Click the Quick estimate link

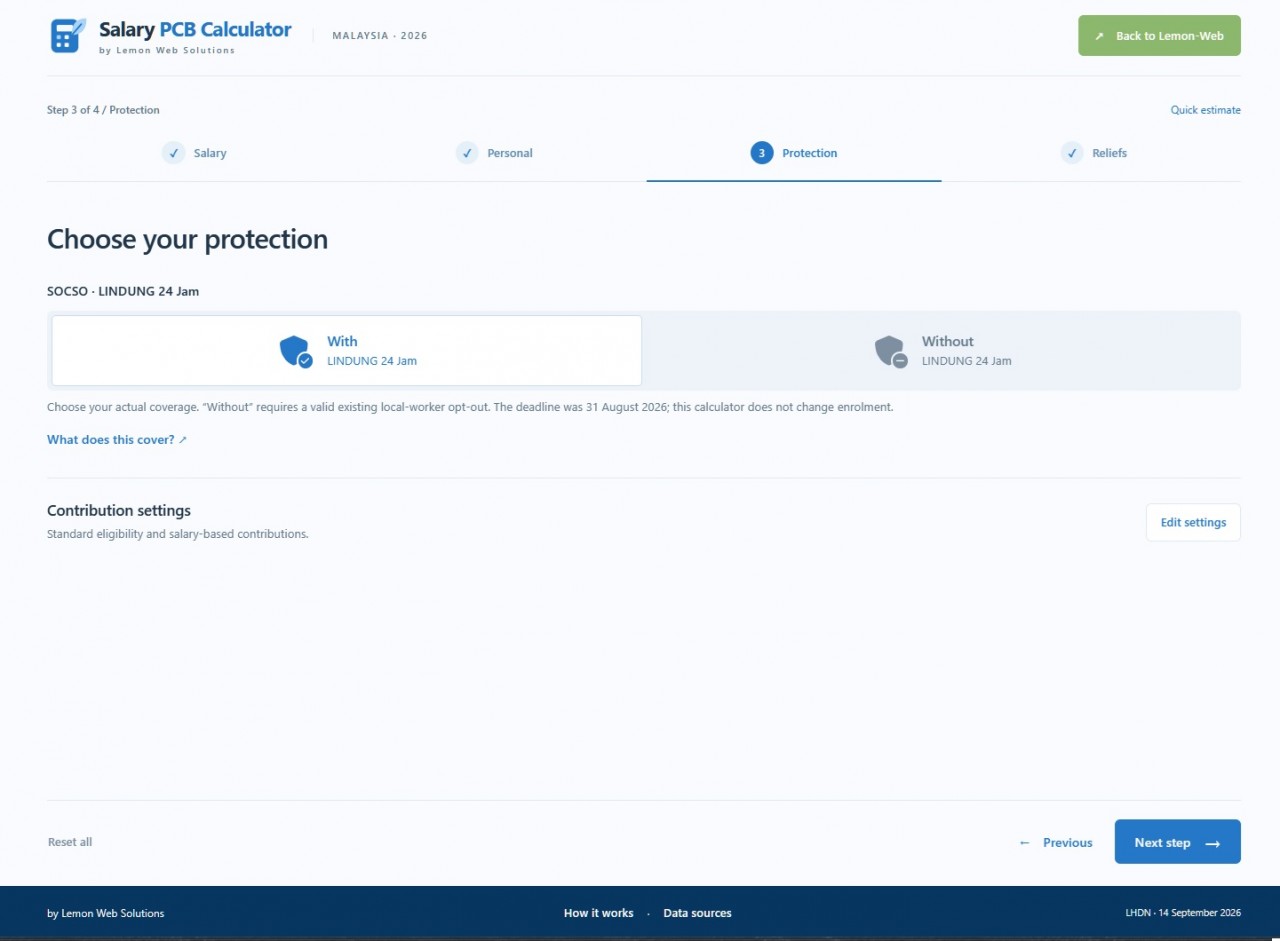pyautogui.click(x=1205, y=110)
